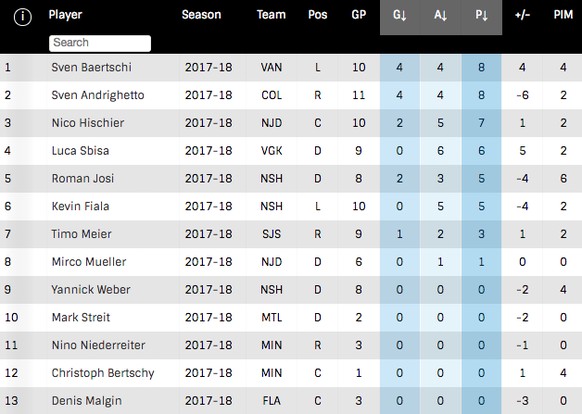Select Timo Meier player name
Screen dimensions: 582x414
(x=82, y=234)
